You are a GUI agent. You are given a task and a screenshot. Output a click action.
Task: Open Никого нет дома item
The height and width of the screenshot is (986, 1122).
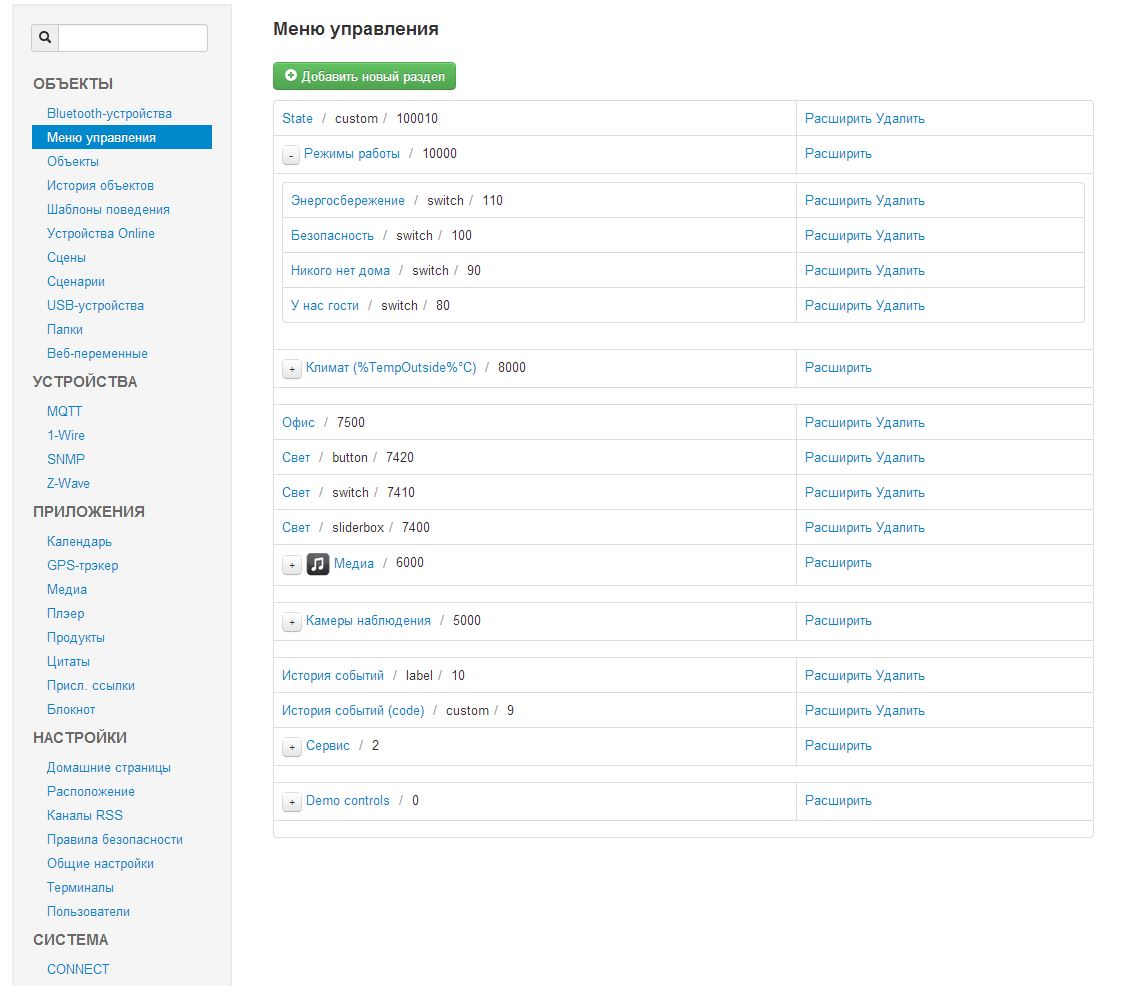pyautogui.click(x=341, y=271)
